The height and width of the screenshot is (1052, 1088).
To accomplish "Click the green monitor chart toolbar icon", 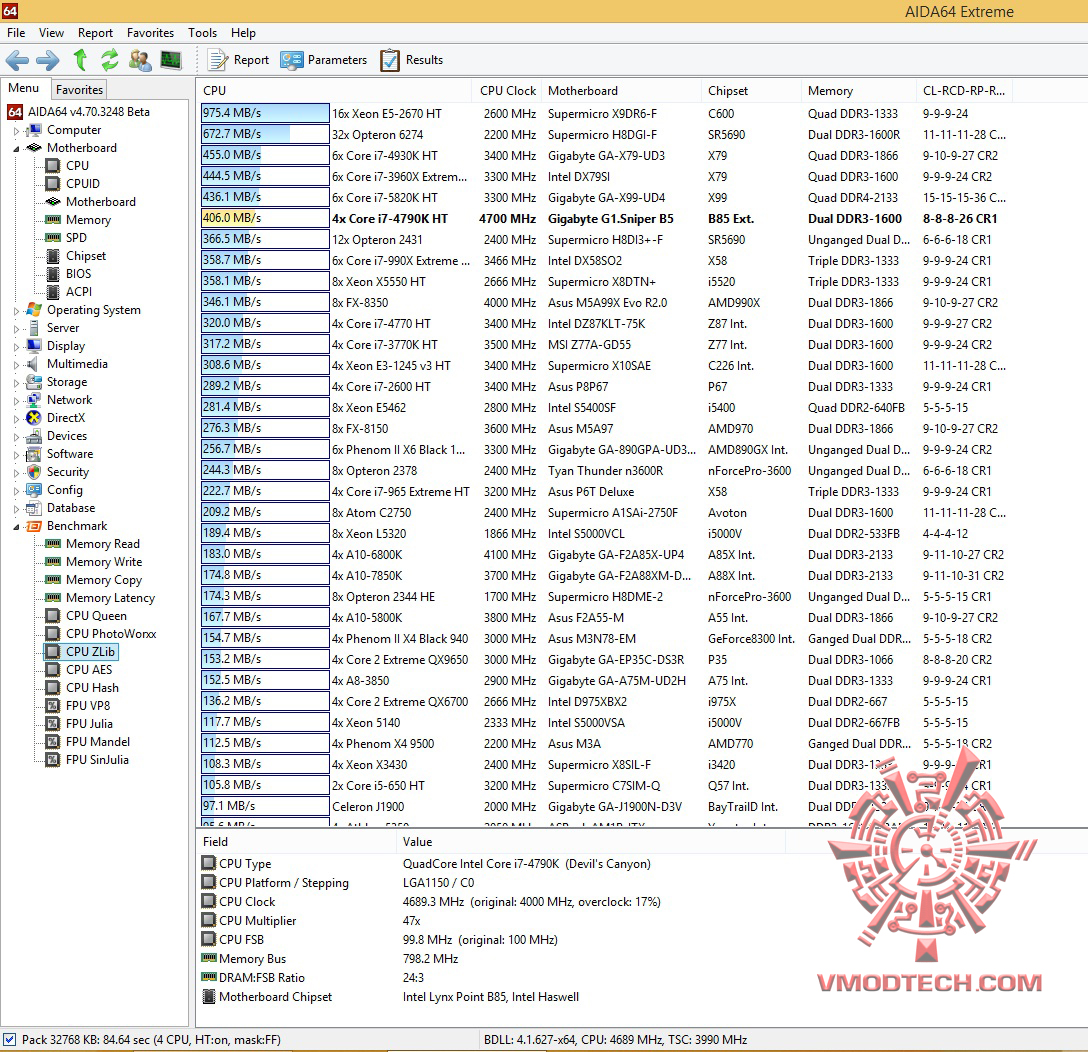I will (x=171, y=60).
